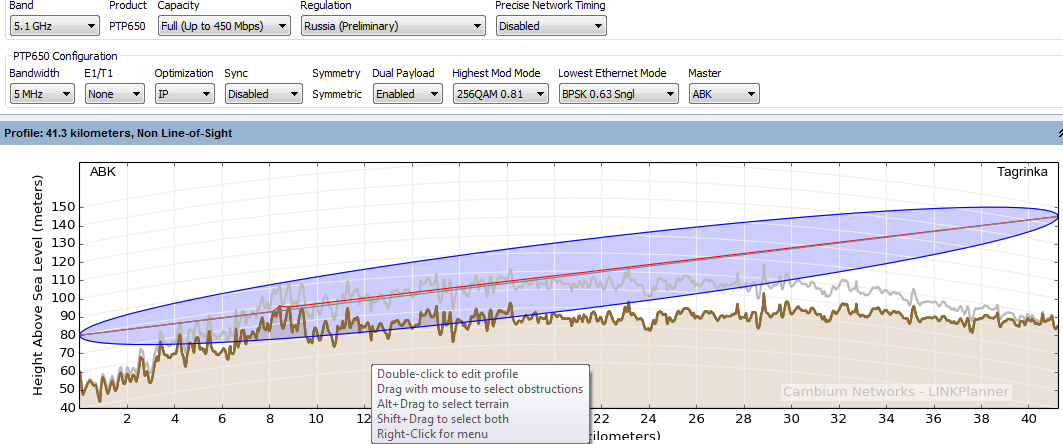Open the Precise Network Timing dropdown
The height and width of the screenshot is (444, 1063).
[x=550, y=26]
